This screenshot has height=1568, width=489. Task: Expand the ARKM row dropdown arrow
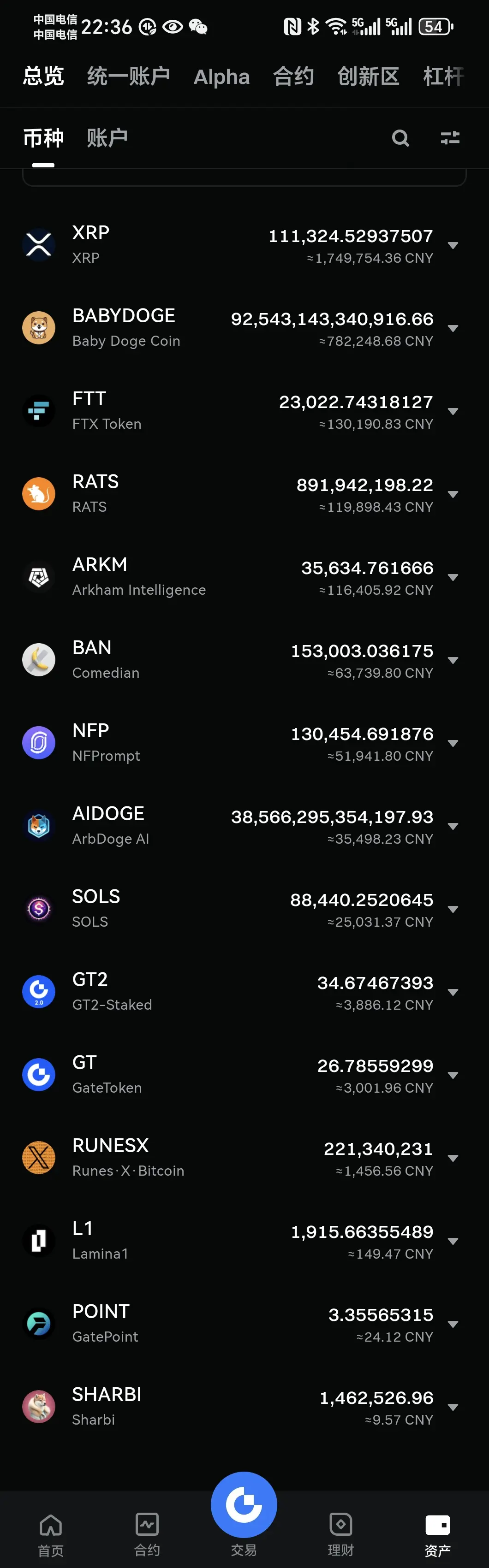pos(453,577)
